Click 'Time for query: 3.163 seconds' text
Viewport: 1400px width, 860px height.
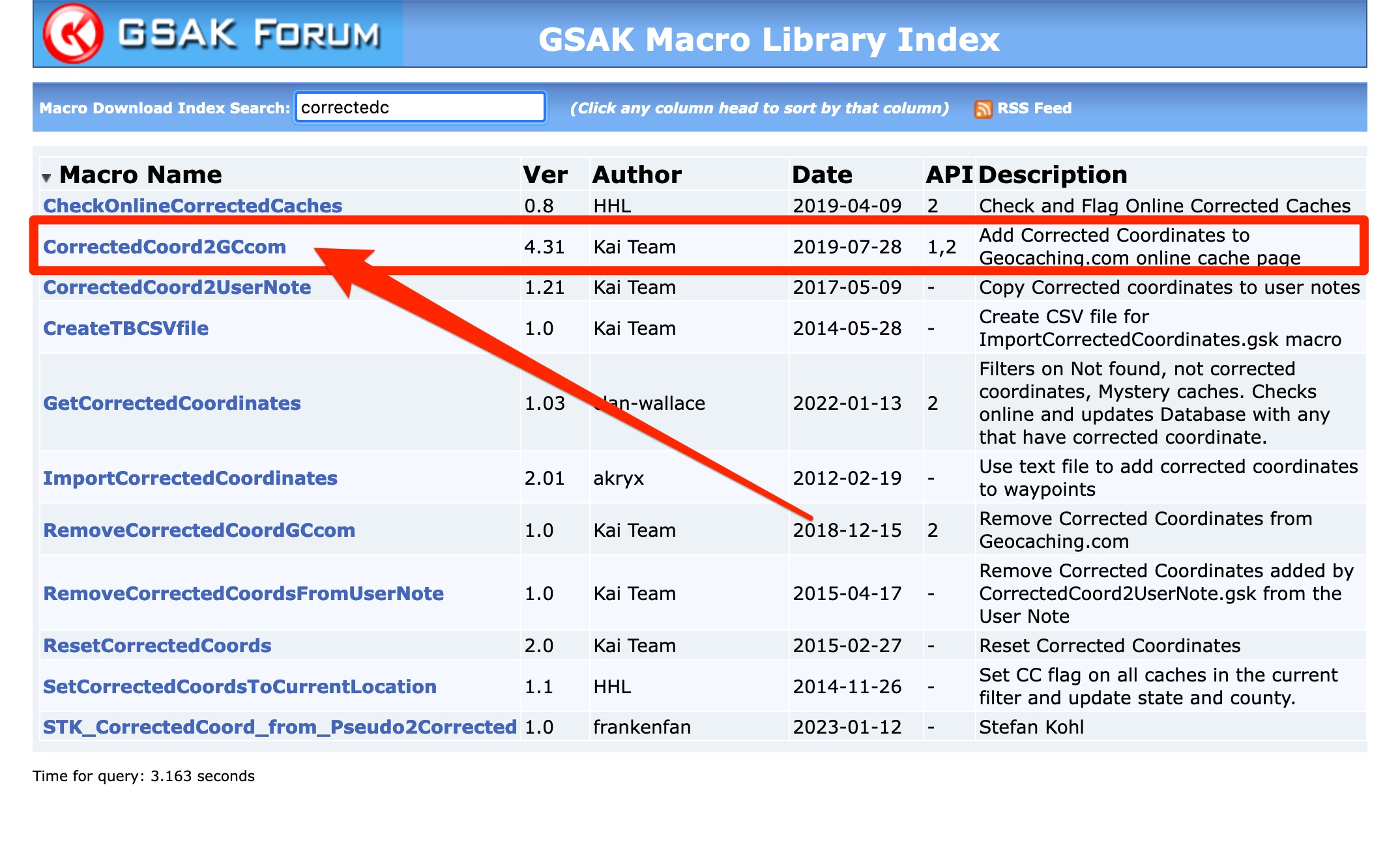[x=143, y=776]
